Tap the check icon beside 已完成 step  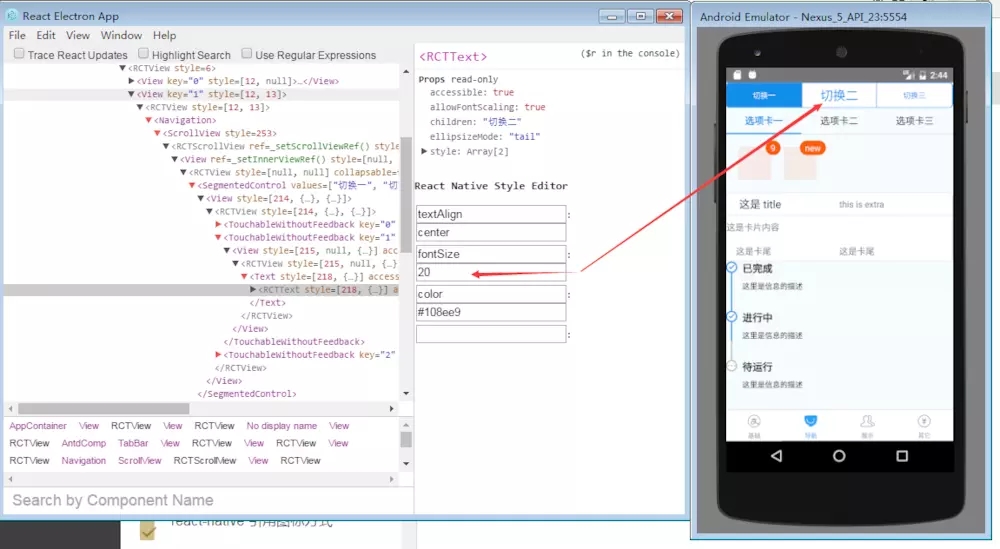732,268
